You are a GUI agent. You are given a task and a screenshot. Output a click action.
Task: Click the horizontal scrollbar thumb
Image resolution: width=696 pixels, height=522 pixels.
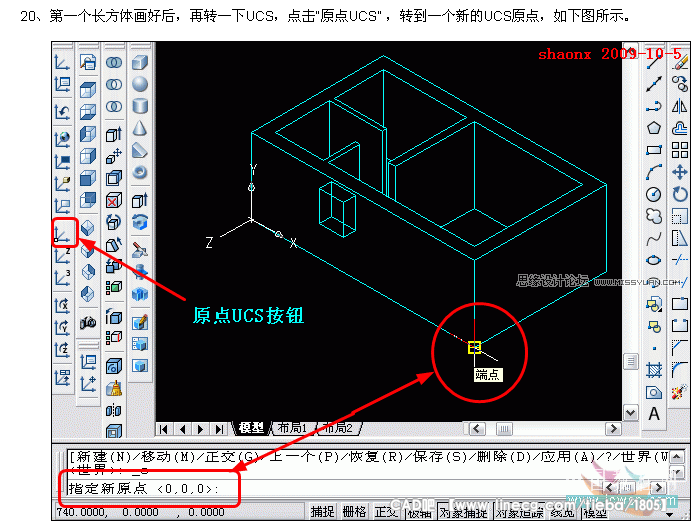pos(504,429)
